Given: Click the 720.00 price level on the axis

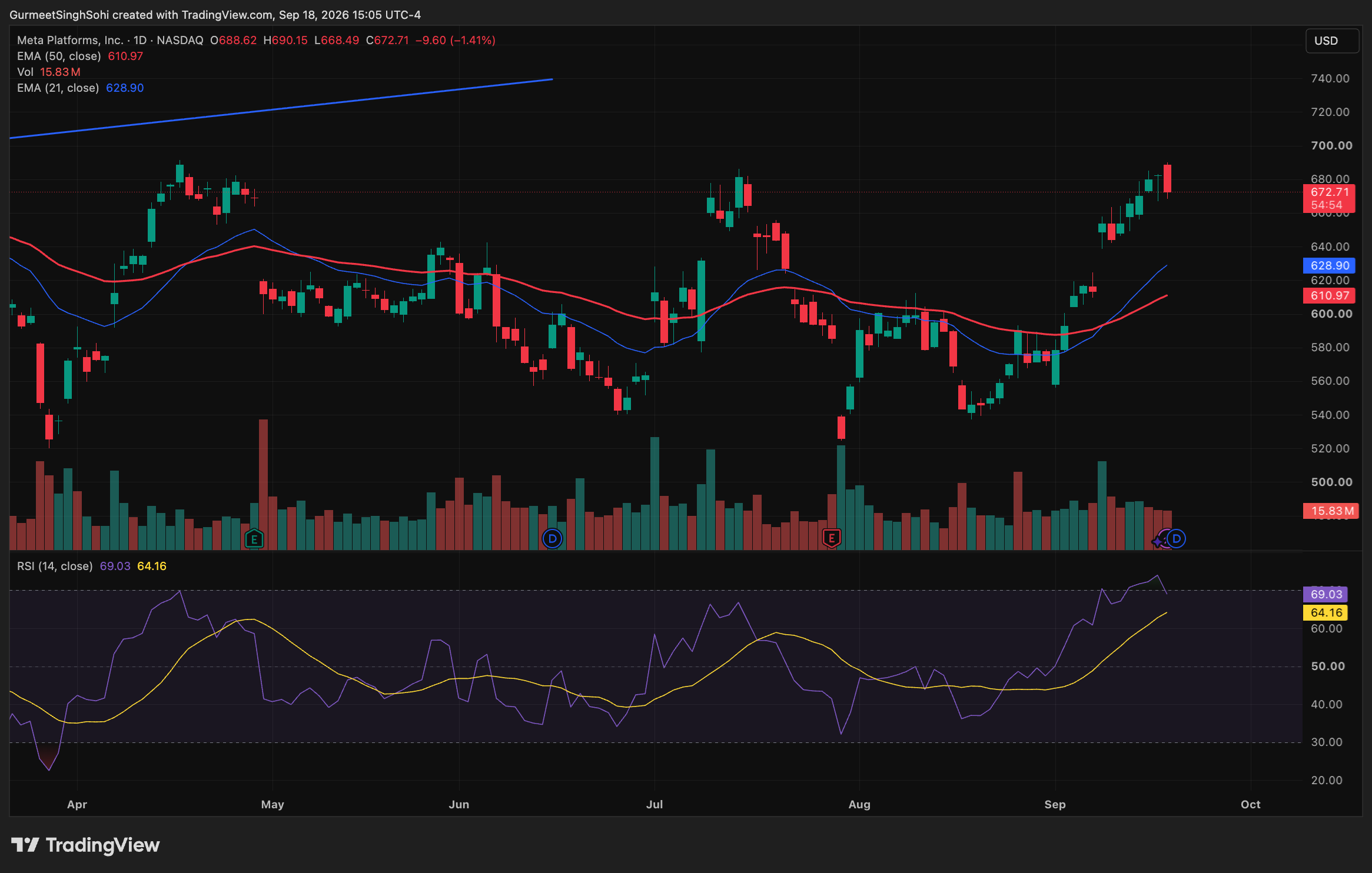Looking at the screenshot, I should (1330, 112).
